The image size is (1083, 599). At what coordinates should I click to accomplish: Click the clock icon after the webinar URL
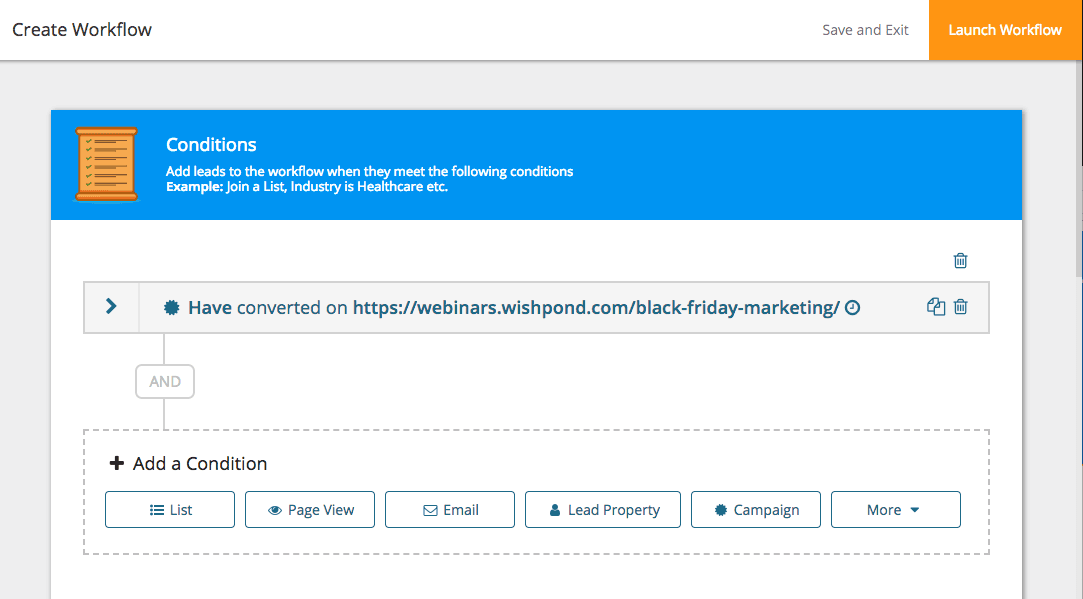[x=852, y=308]
